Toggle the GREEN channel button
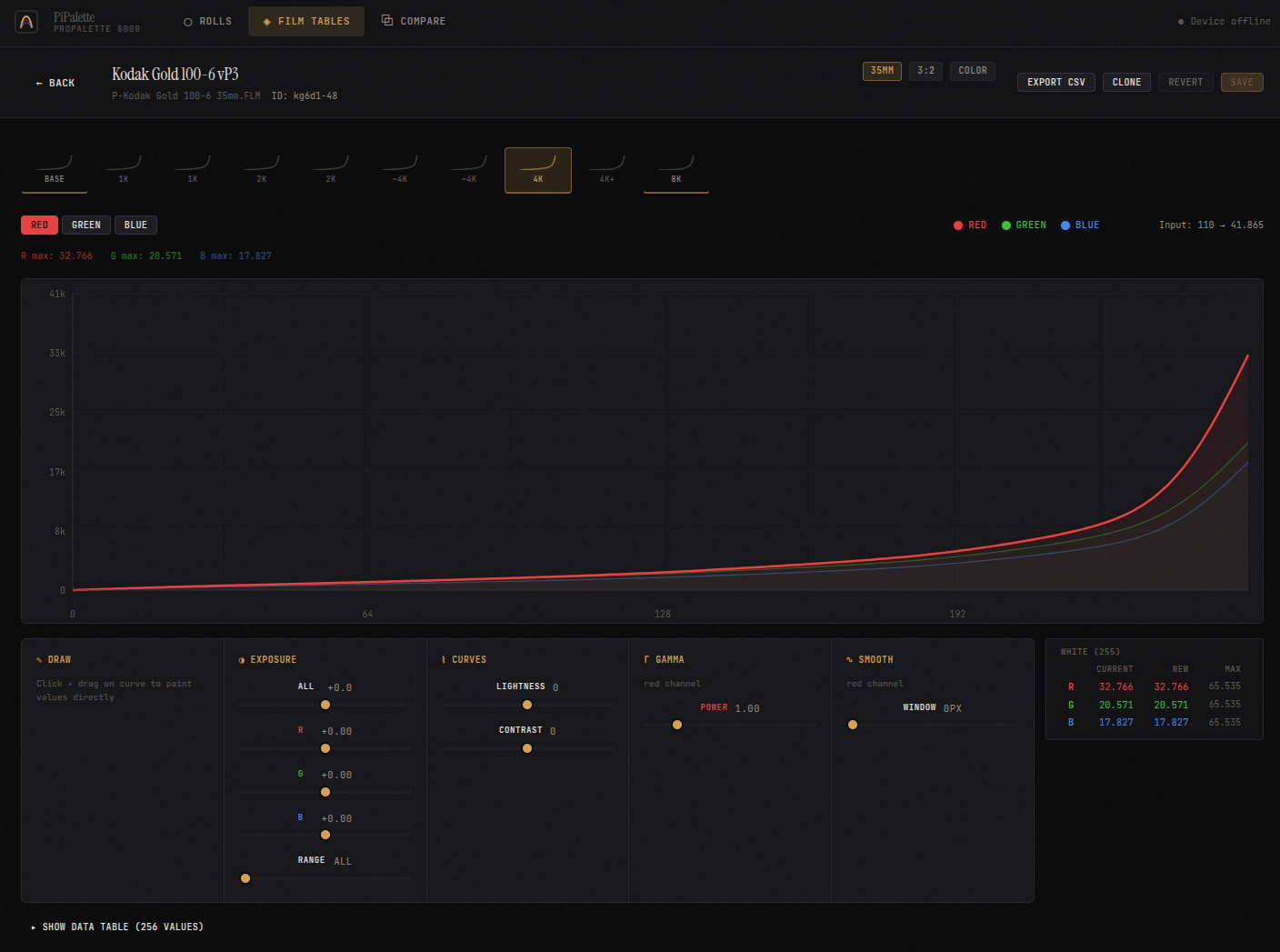Image resolution: width=1280 pixels, height=952 pixels. [x=86, y=225]
